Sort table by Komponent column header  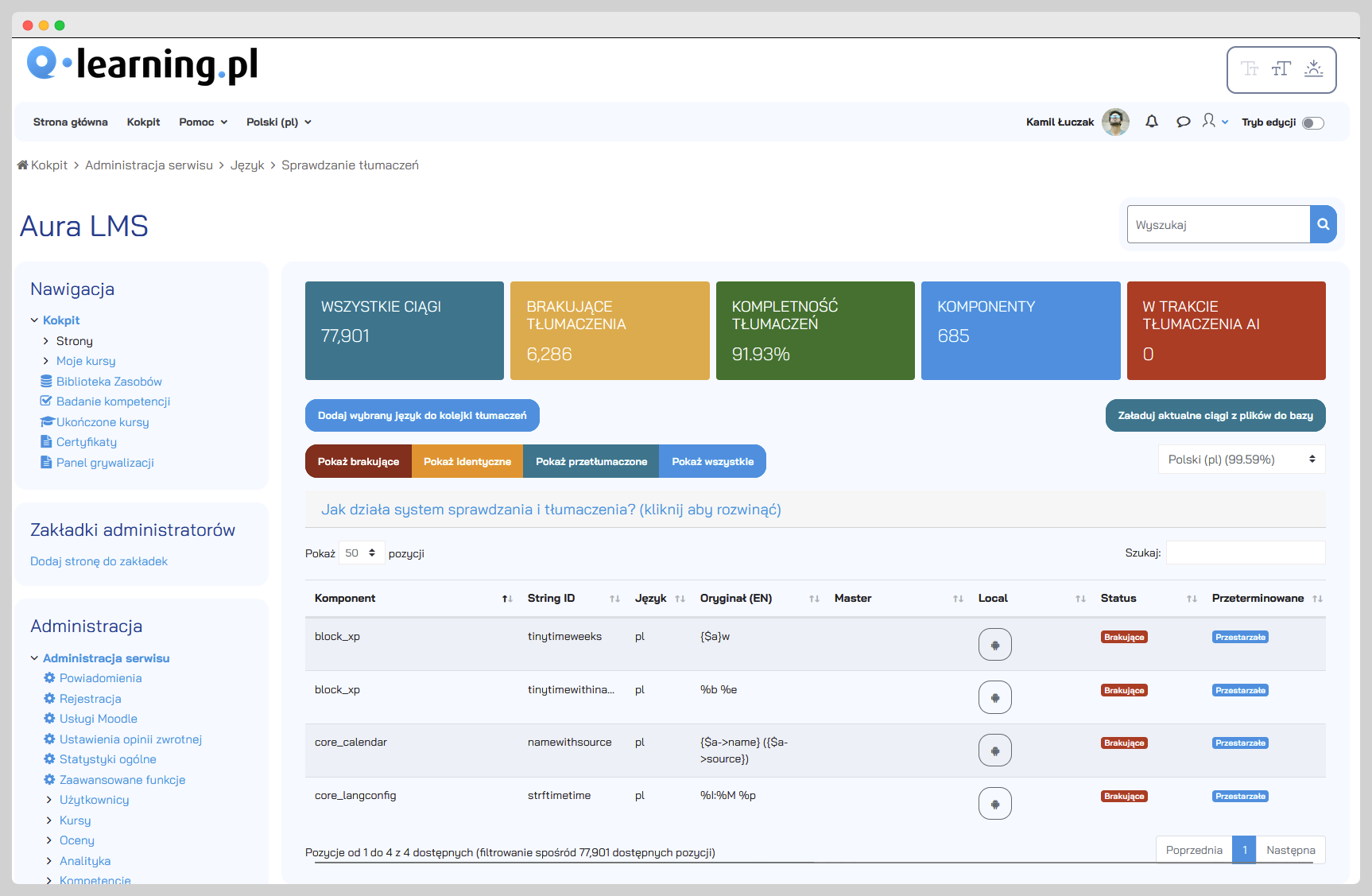tap(345, 599)
